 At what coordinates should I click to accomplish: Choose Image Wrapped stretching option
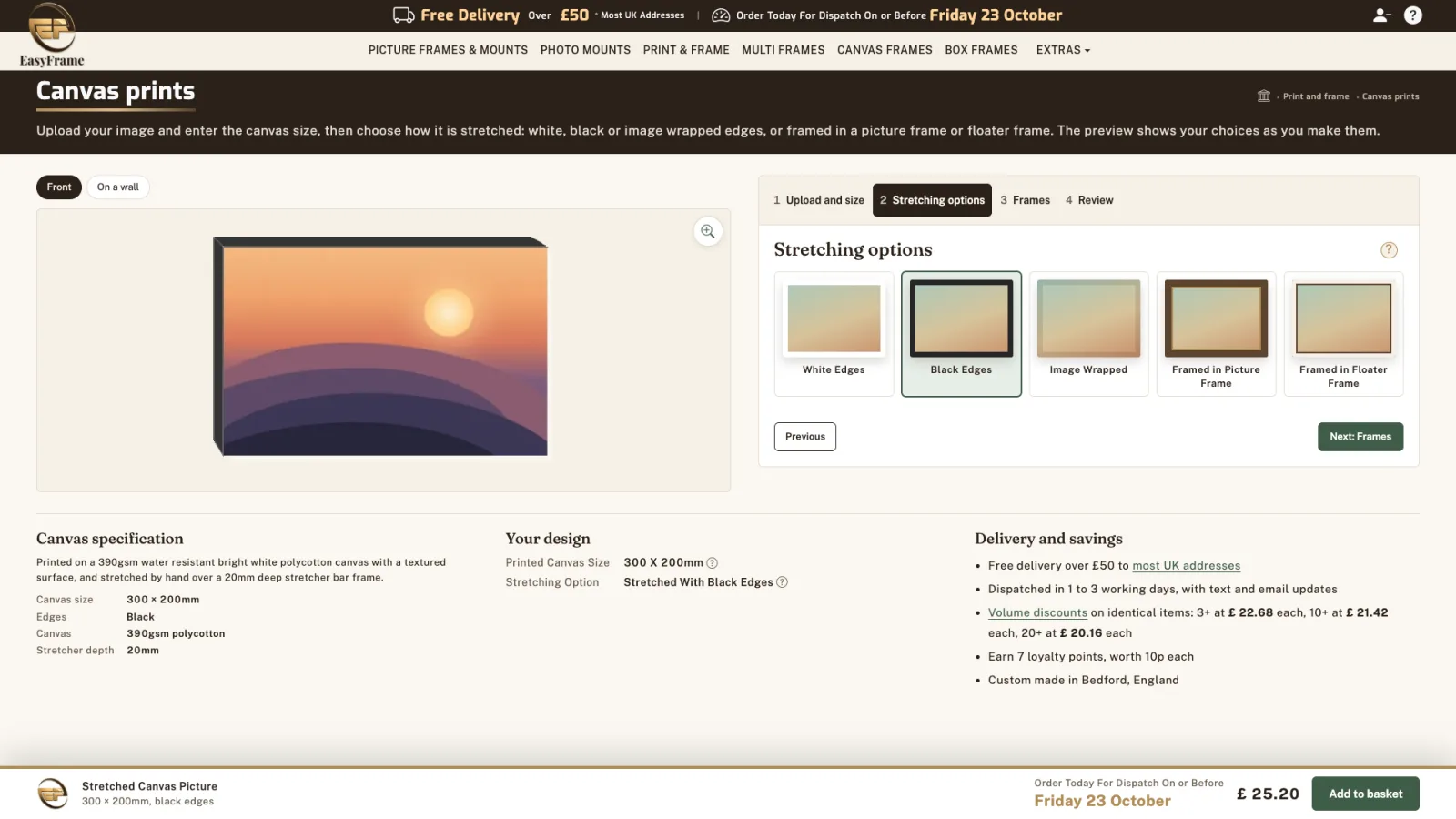tap(1088, 334)
